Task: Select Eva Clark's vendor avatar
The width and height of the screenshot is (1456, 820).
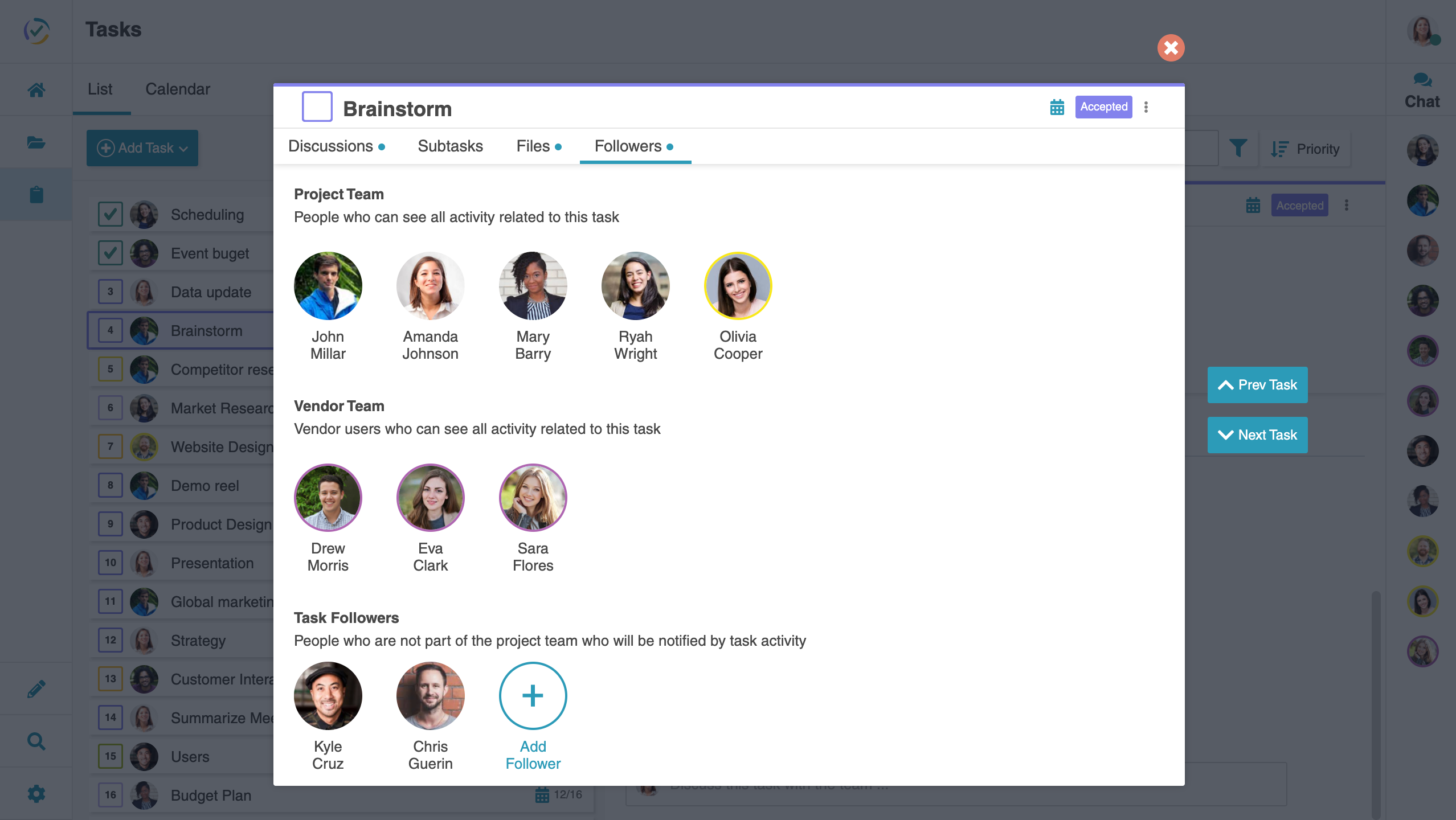Action: [x=431, y=498]
